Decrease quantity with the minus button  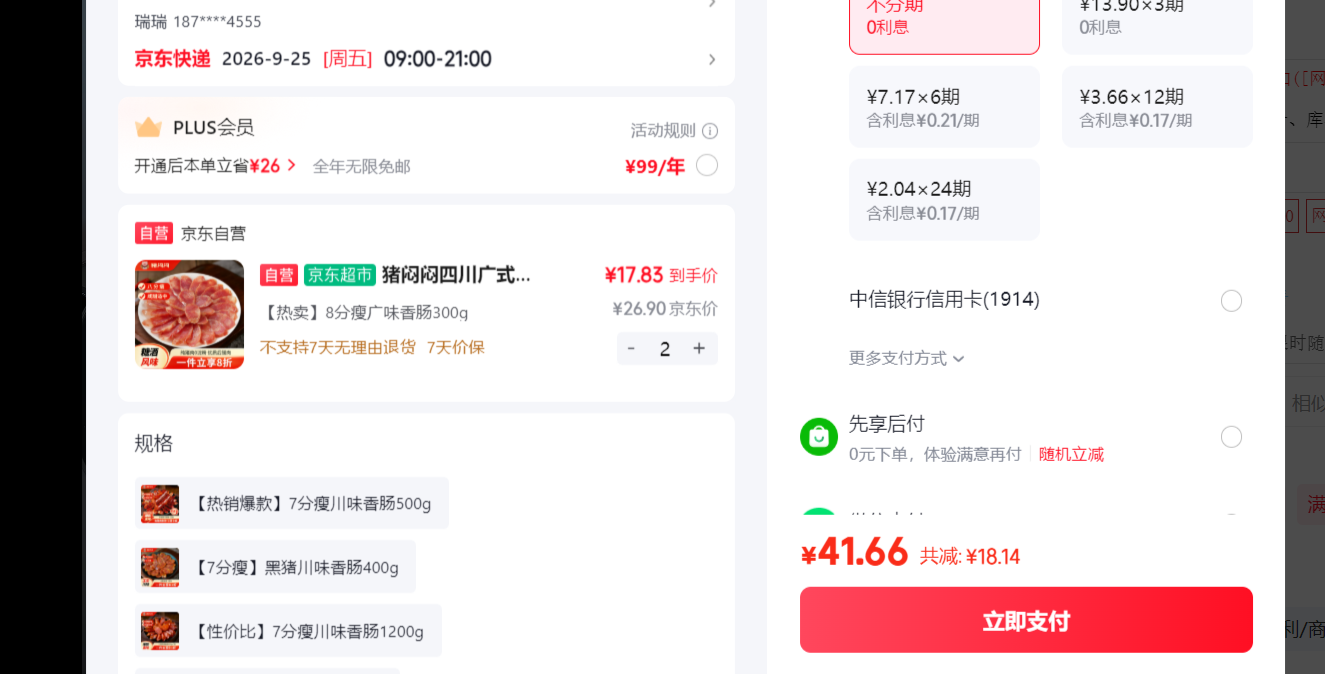click(631, 348)
